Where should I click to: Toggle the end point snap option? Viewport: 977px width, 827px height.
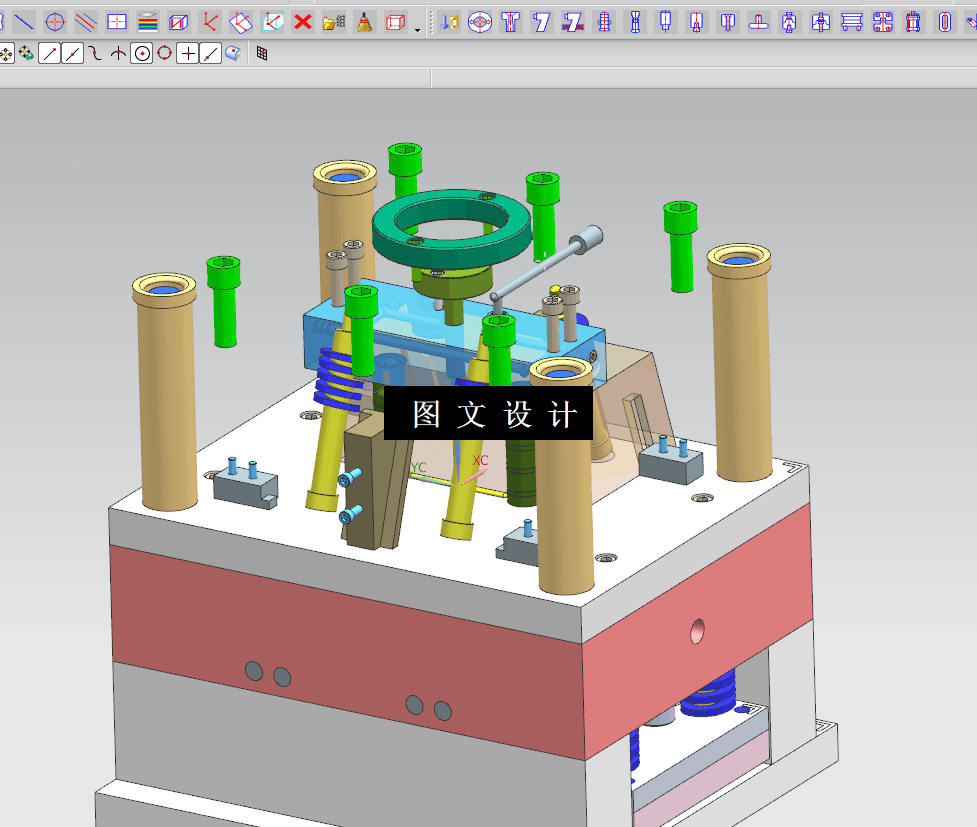50,54
